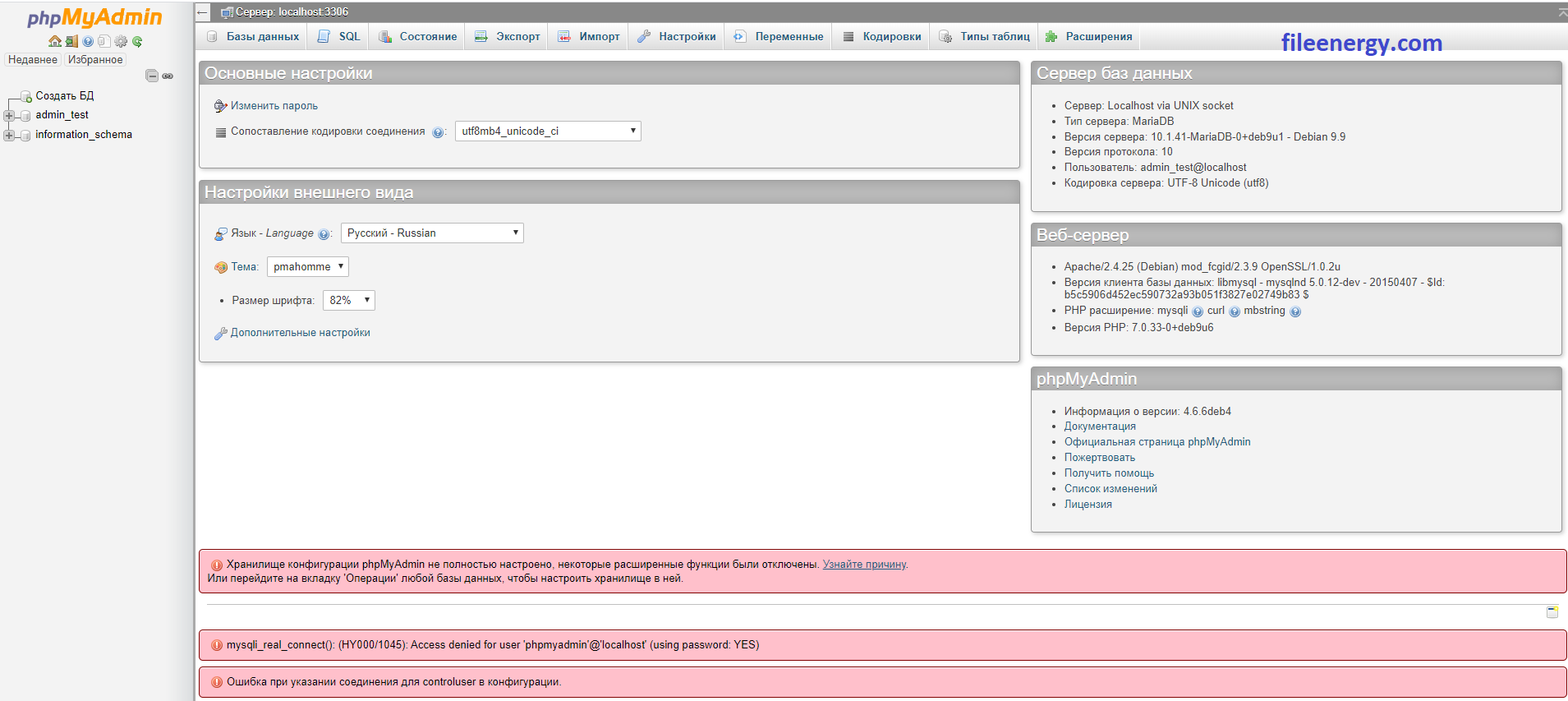Open the Переменные tab
The image size is (1568, 701).
click(779, 37)
